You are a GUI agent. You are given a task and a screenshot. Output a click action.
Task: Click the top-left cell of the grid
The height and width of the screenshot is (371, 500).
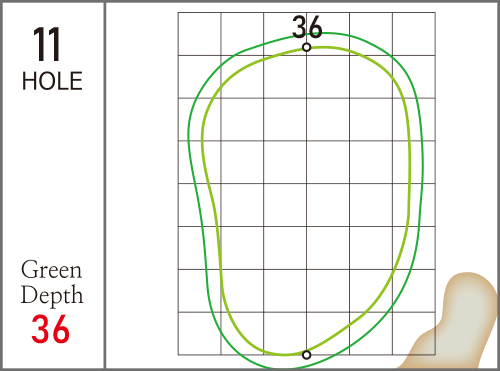[x=199, y=34]
